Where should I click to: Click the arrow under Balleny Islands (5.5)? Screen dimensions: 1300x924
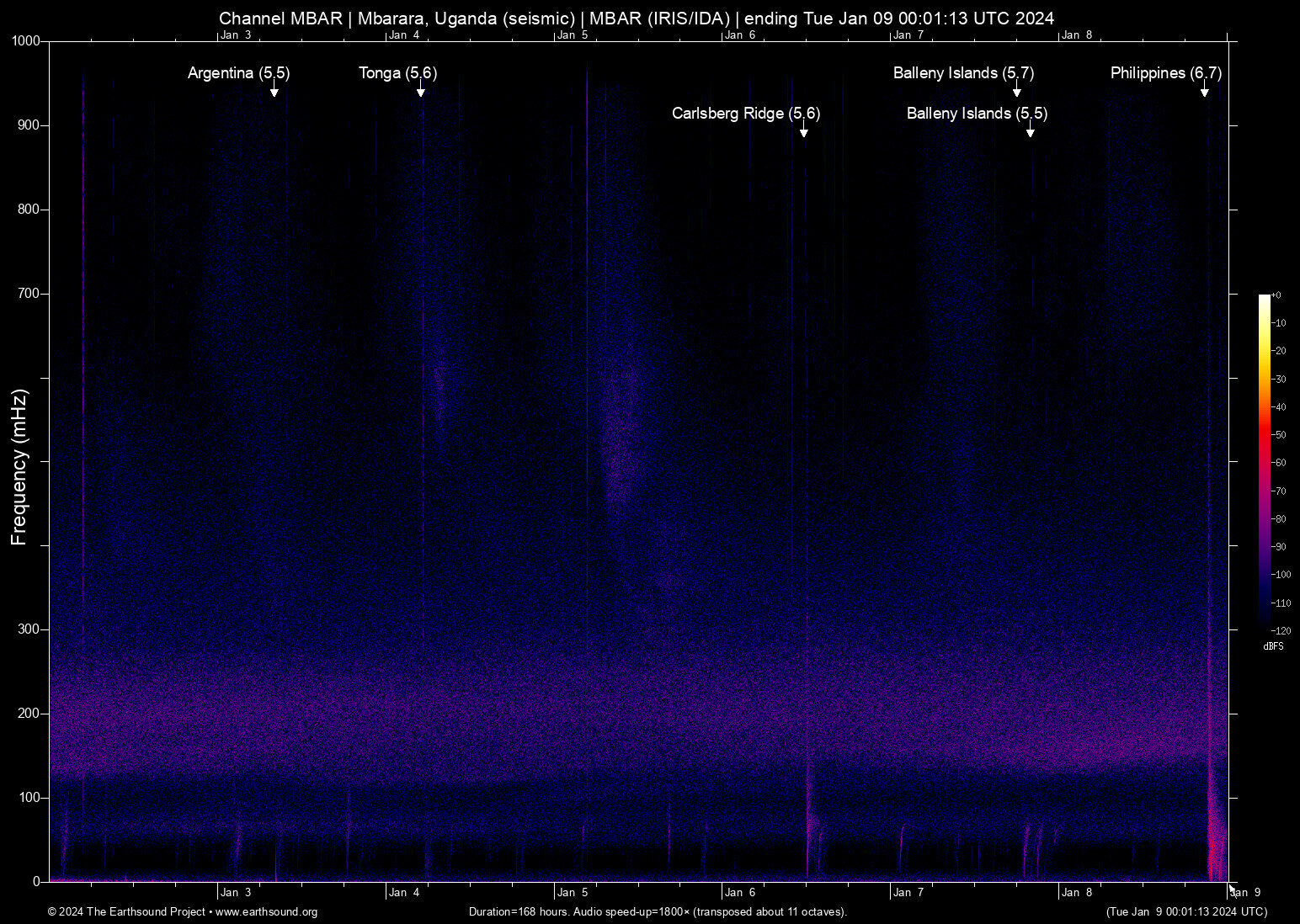1030,131
